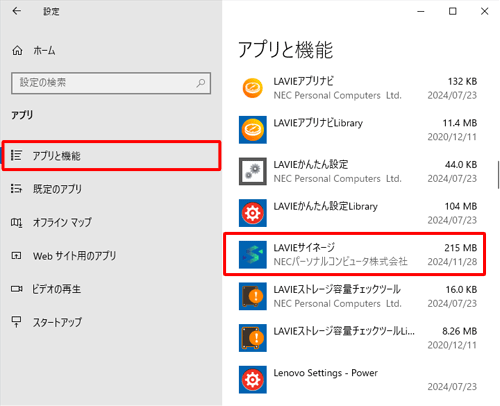
Task: Click the ビデオの再生 camera icon
Action: pos(16,289)
